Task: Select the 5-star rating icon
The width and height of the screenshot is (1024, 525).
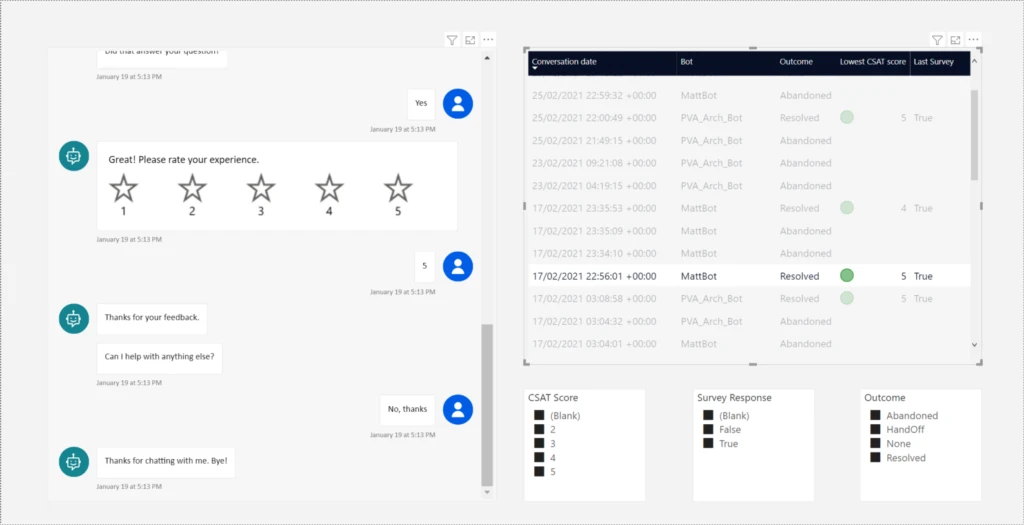Action: click(x=398, y=188)
